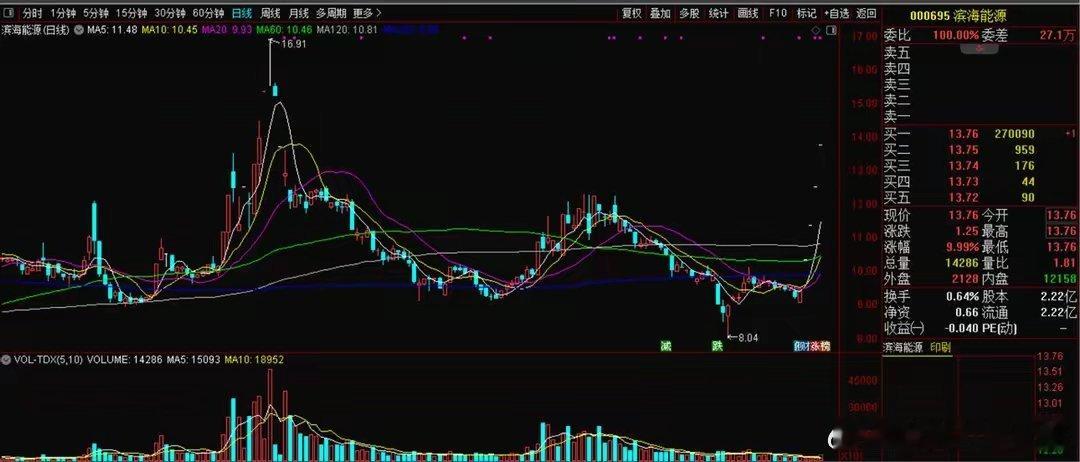The height and width of the screenshot is (462, 1080).
Task: Click the 内盘 12158 value
Action: pyautogui.click(x=1061, y=280)
